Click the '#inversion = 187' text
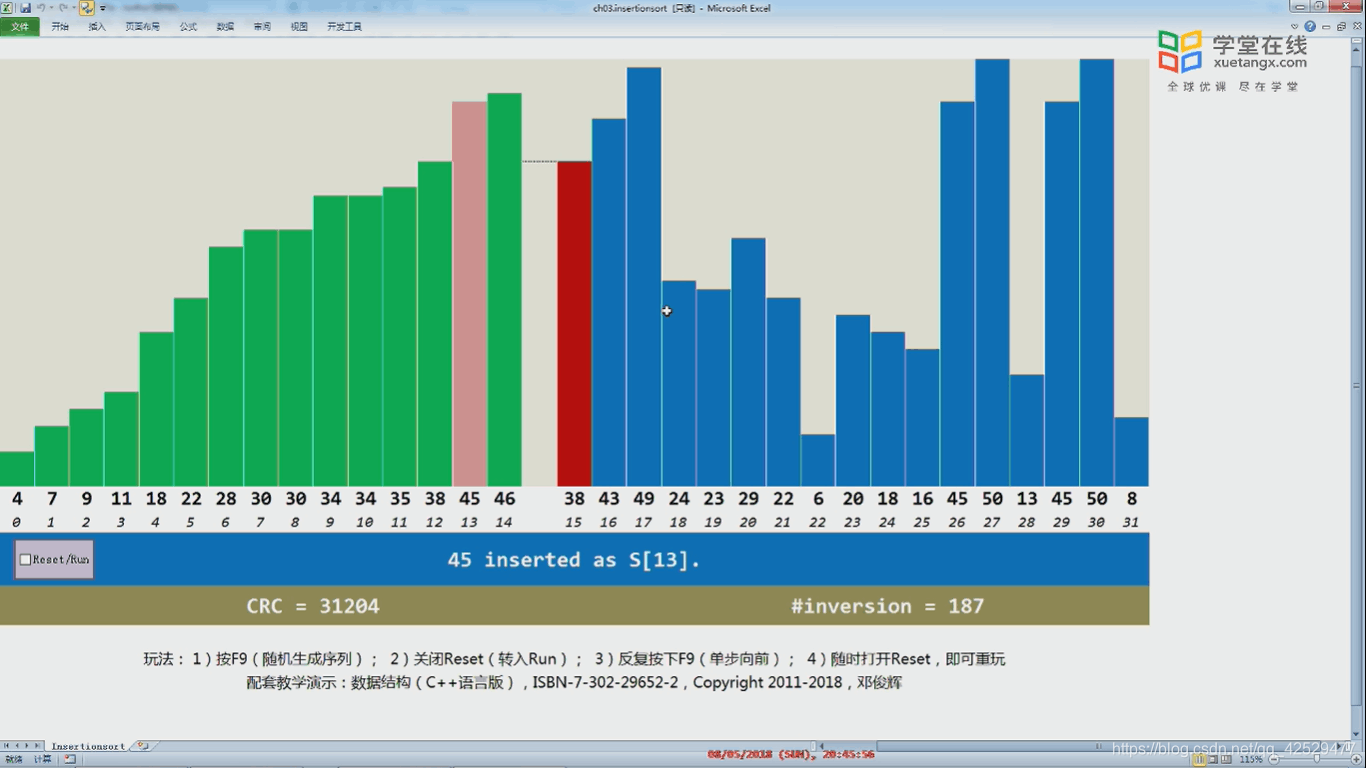 point(887,606)
